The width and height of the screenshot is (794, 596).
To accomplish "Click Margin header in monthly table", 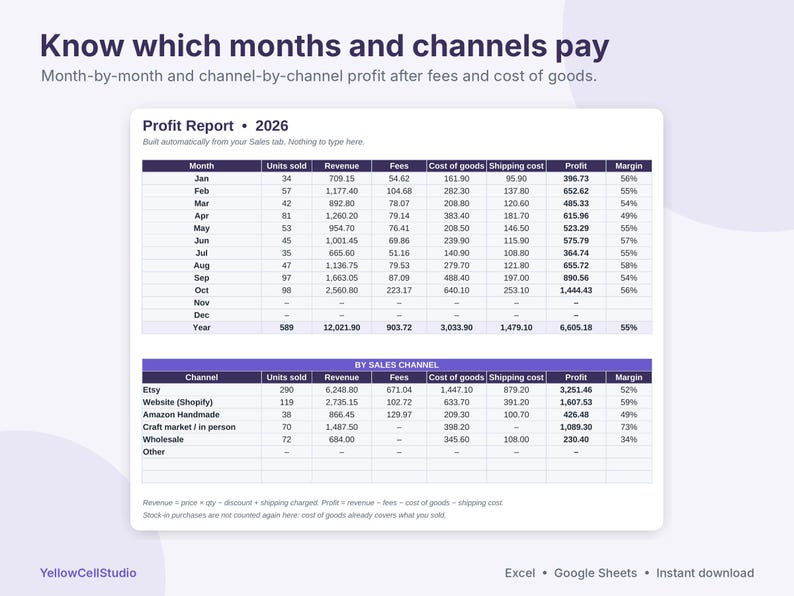I will tap(628, 166).
